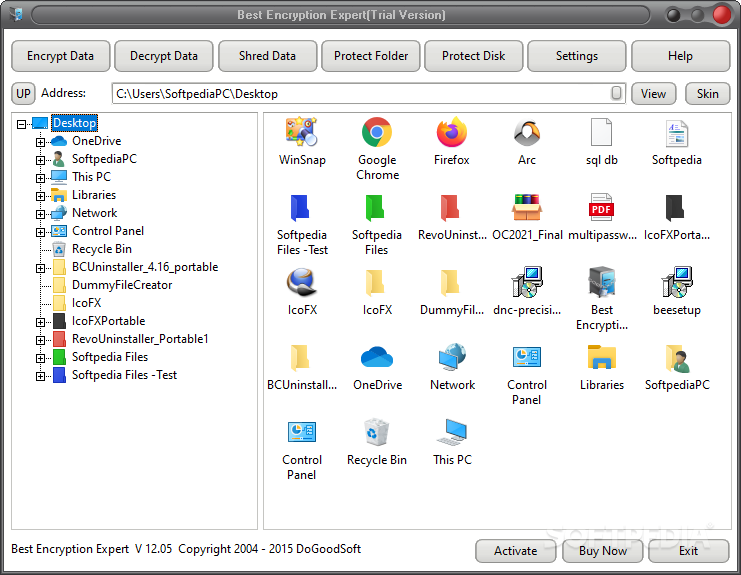
Task: Select the OC2021_Final archive icon
Action: click(x=526, y=207)
